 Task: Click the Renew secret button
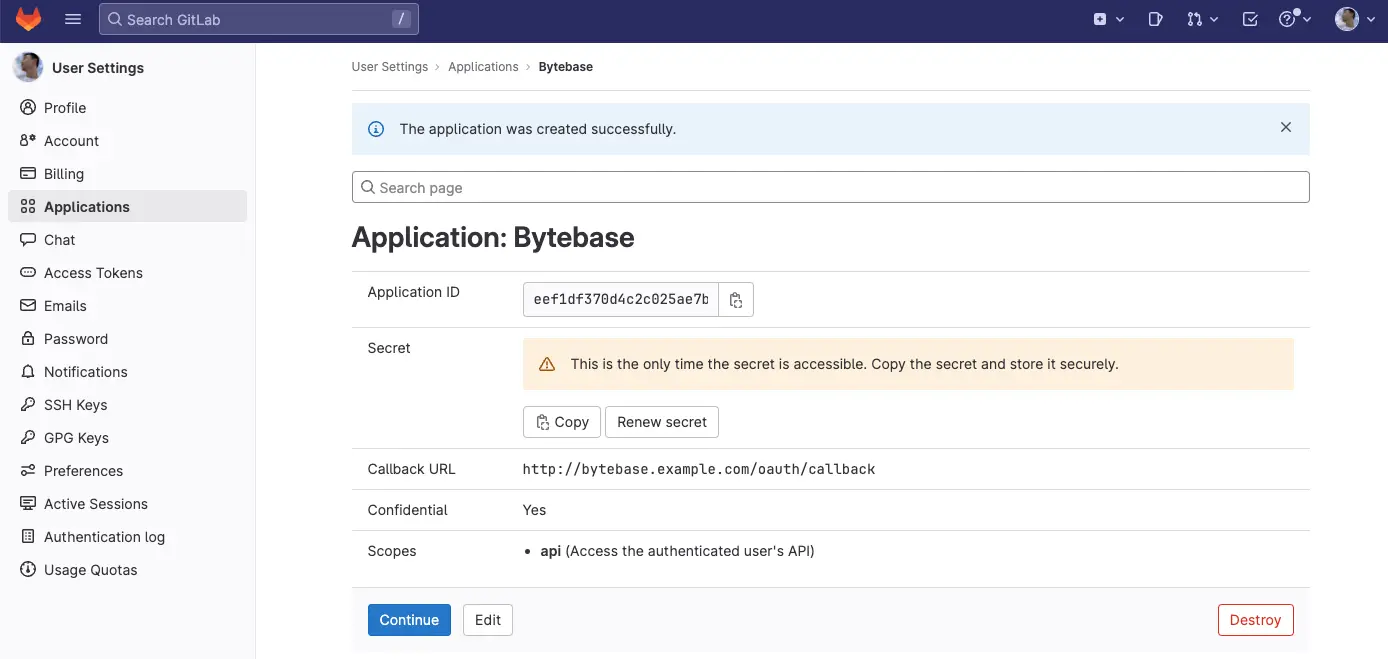coord(662,422)
